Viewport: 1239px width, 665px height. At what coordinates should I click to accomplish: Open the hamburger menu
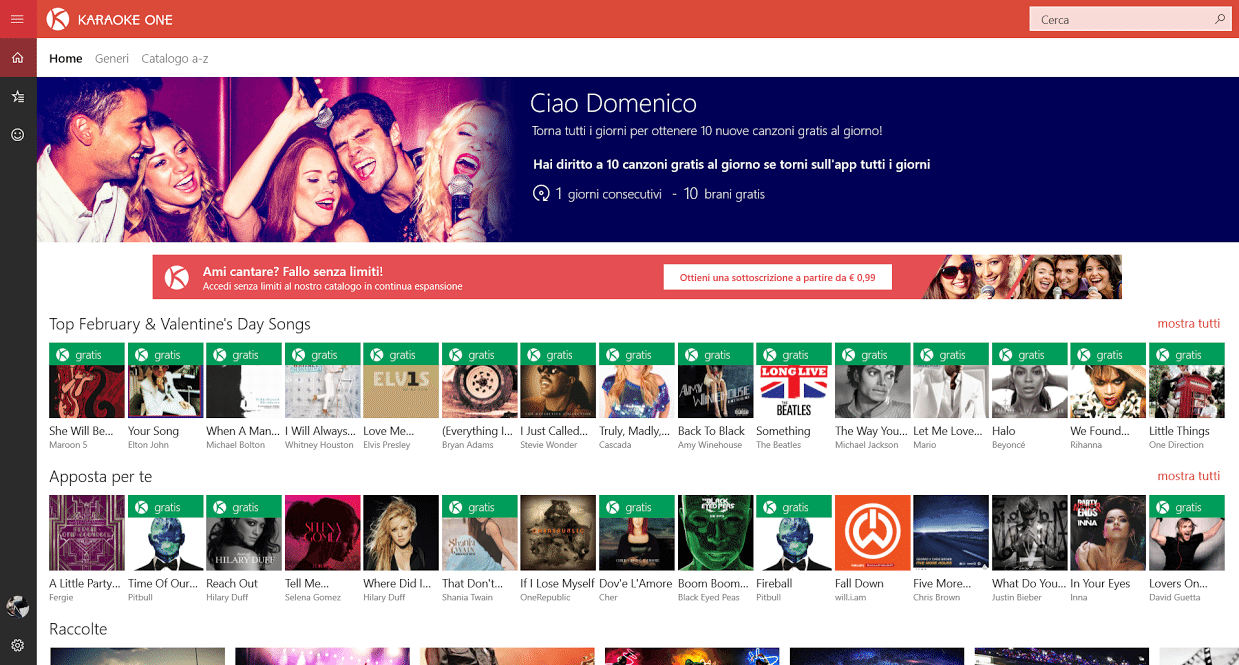(x=17, y=19)
